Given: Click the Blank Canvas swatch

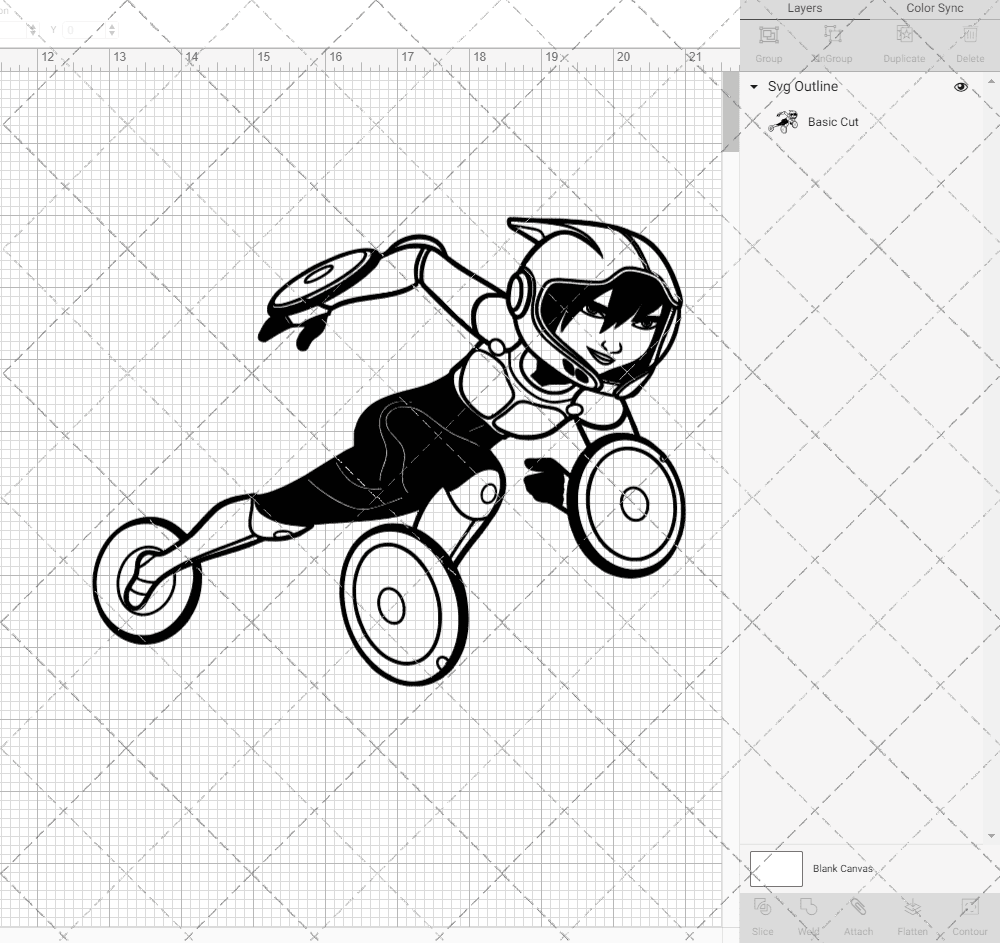Looking at the screenshot, I should [x=776, y=868].
